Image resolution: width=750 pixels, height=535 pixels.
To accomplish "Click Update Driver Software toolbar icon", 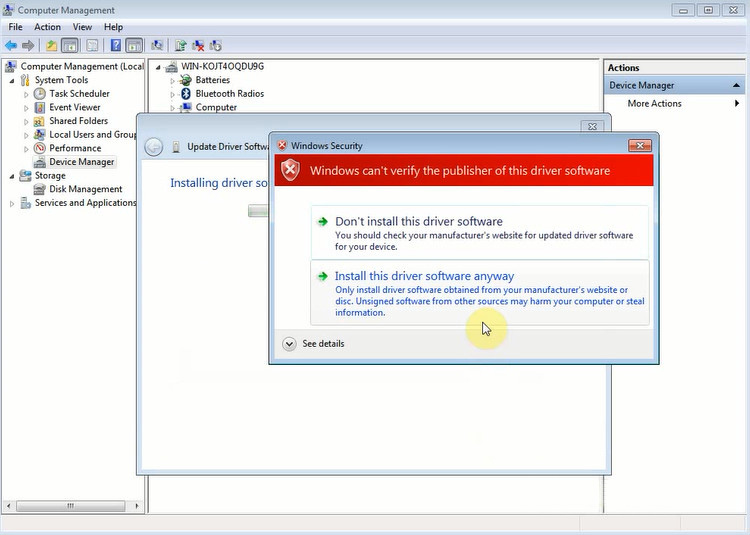I will click(x=180, y=46).
